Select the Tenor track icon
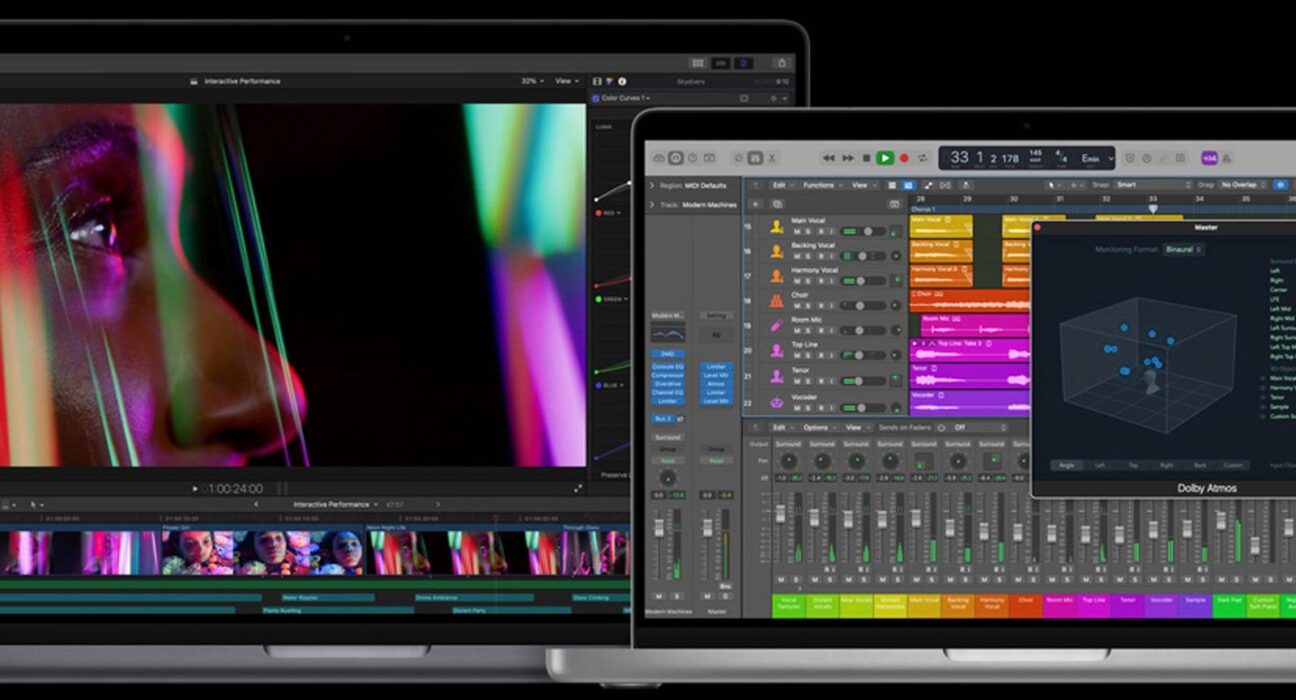Screen dimensions: 1296x700 click(776, 377)
